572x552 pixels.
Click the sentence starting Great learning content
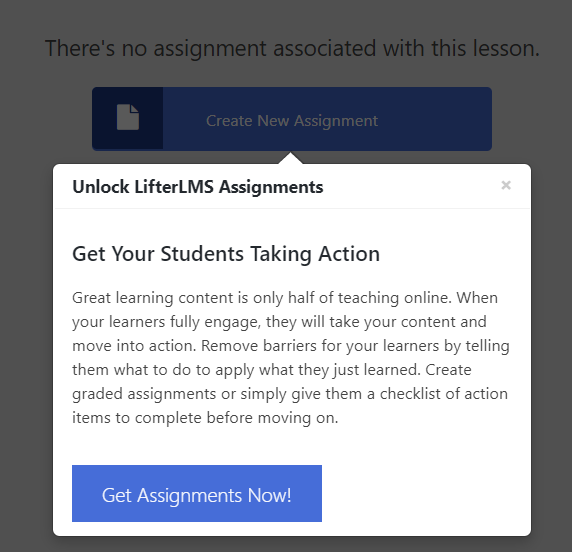pyautogui.click(x=262, y=298)
